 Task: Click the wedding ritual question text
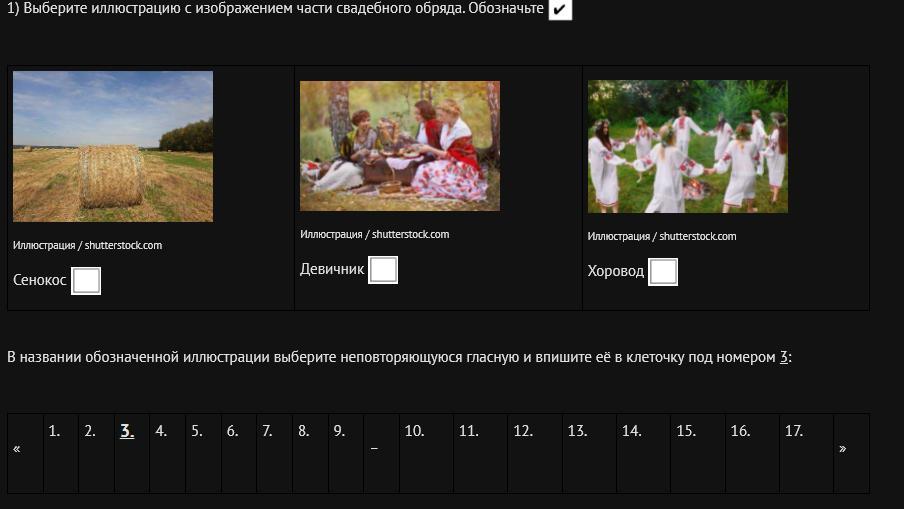coord(276,9)
